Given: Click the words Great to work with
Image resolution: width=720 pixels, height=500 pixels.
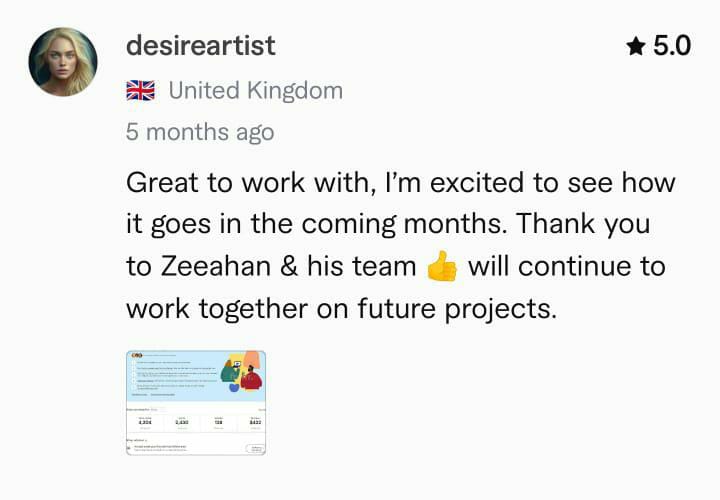Looking at the screenshot, I should 248,183.
